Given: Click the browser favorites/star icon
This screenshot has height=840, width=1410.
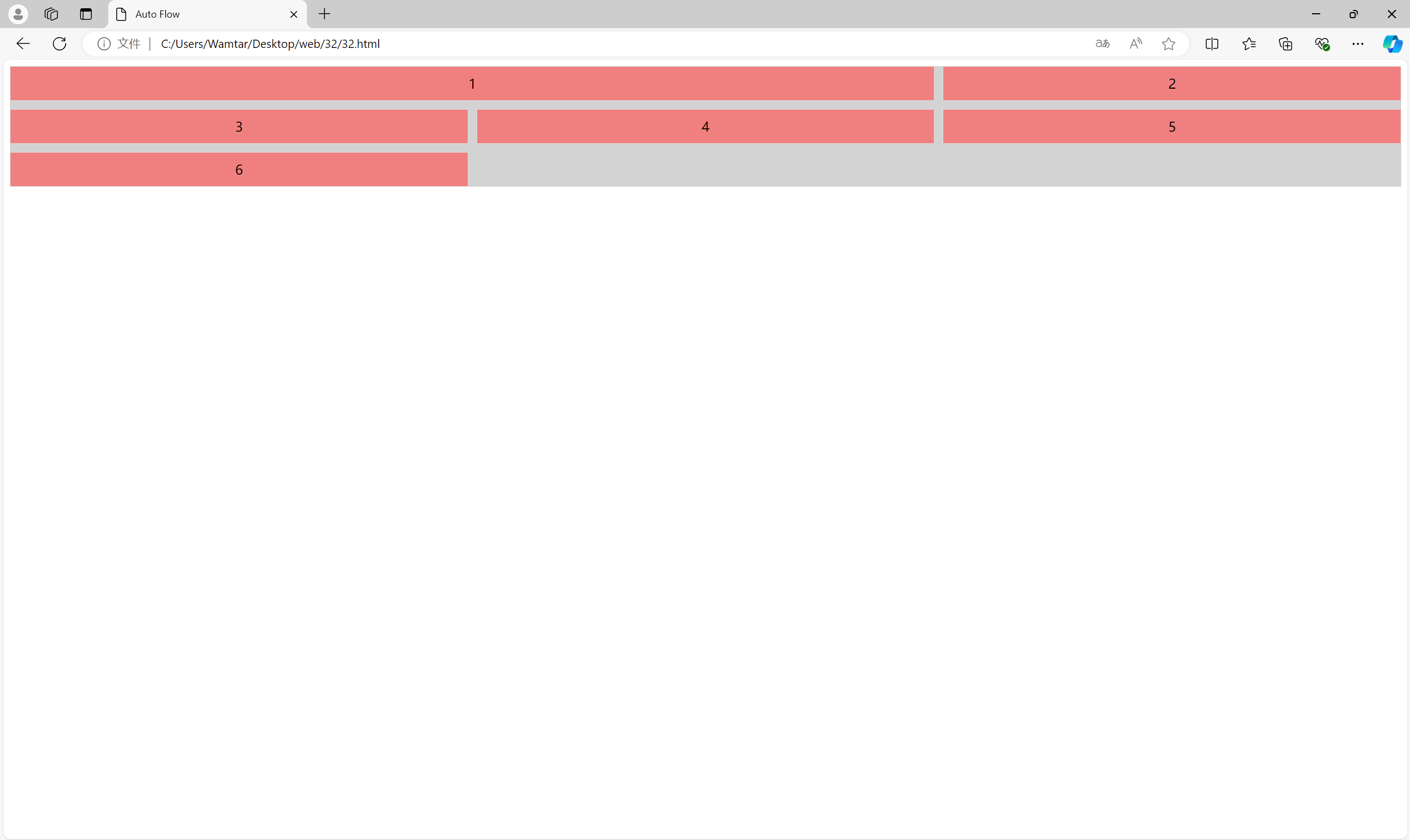Looking at the screenshot, I should pyautogui.click(x=1169, y=43).
